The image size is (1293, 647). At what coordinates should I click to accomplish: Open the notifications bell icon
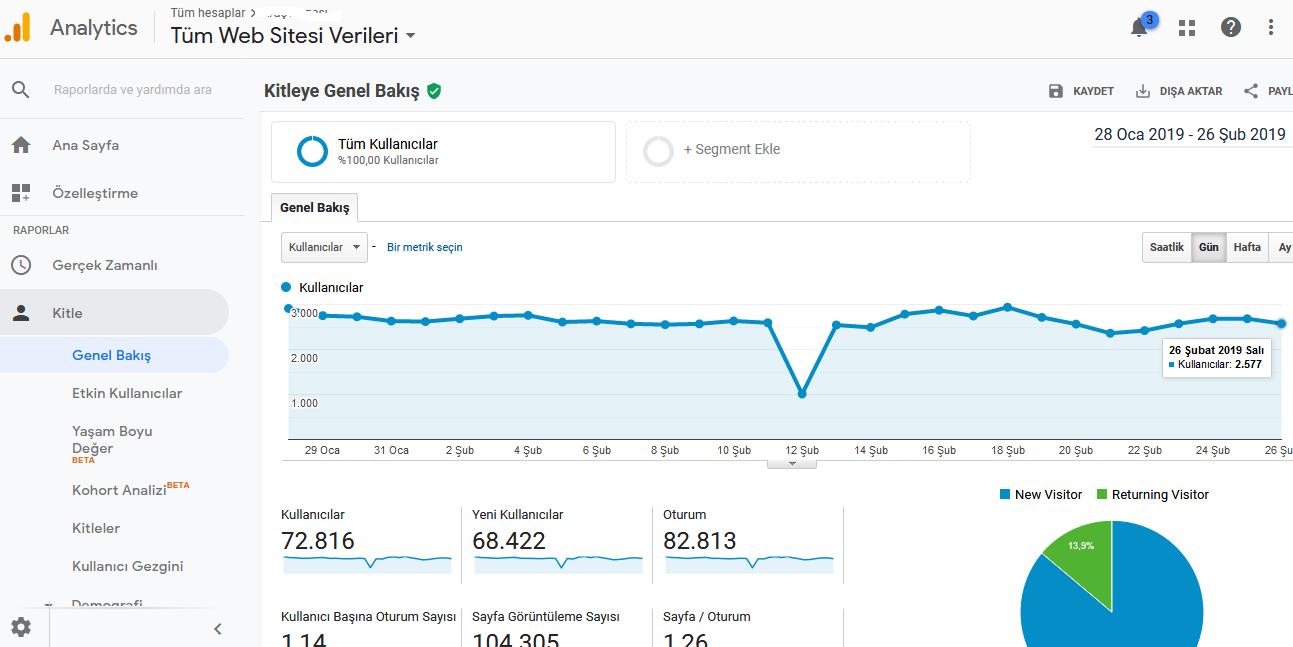click(1139, 28)
